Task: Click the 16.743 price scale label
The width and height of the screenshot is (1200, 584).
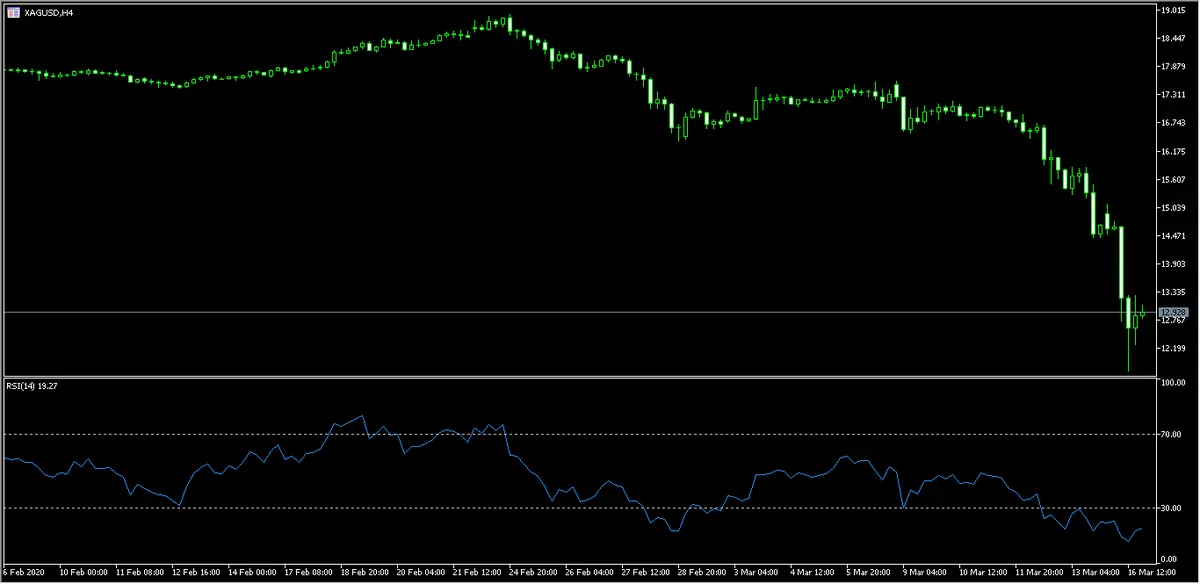Action: (1172, 123)
